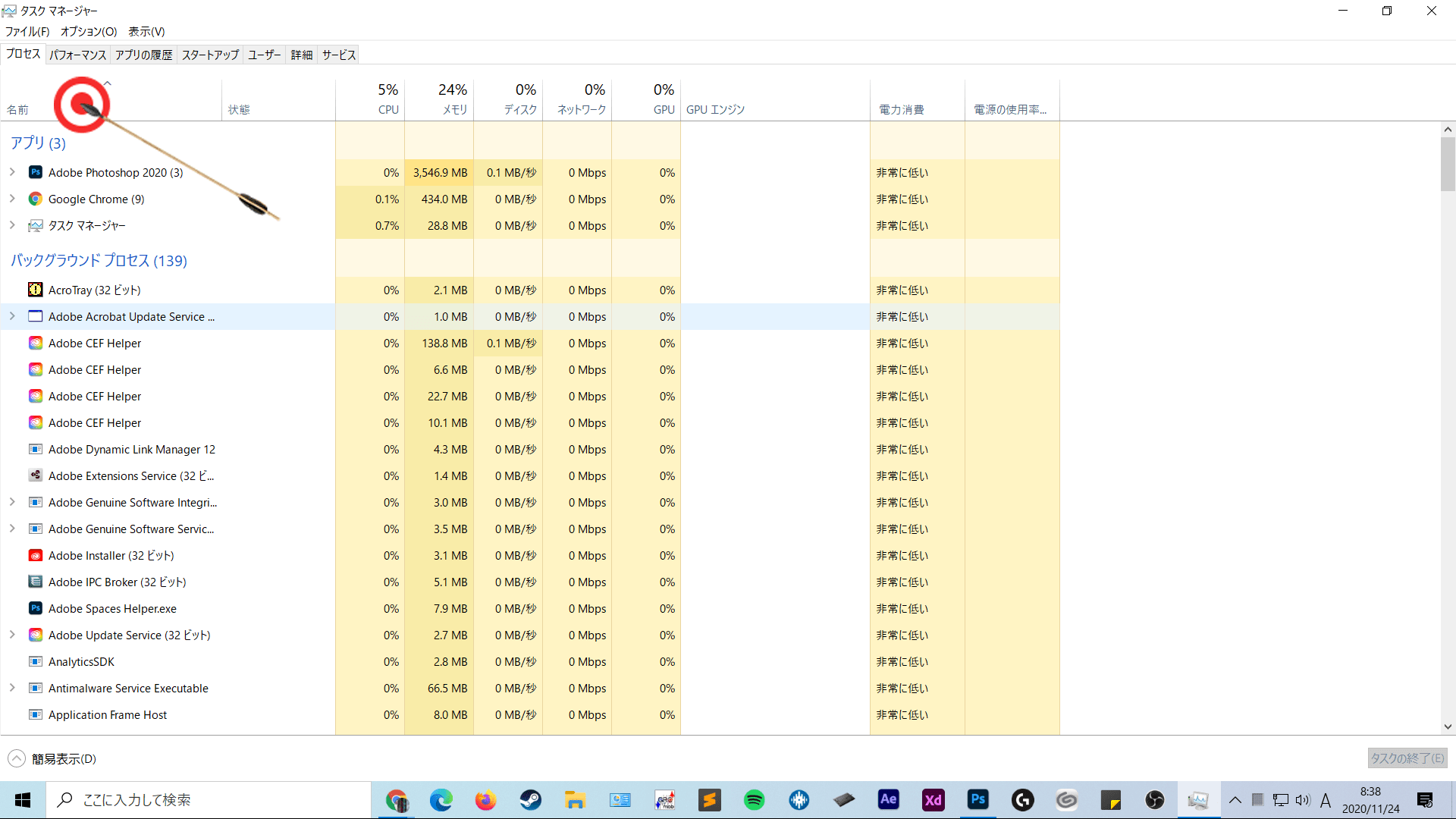Open Sublime Text from the taskbar
Image resolution: width=1456 pixels, height=819 pixels.
pos(710,800)
